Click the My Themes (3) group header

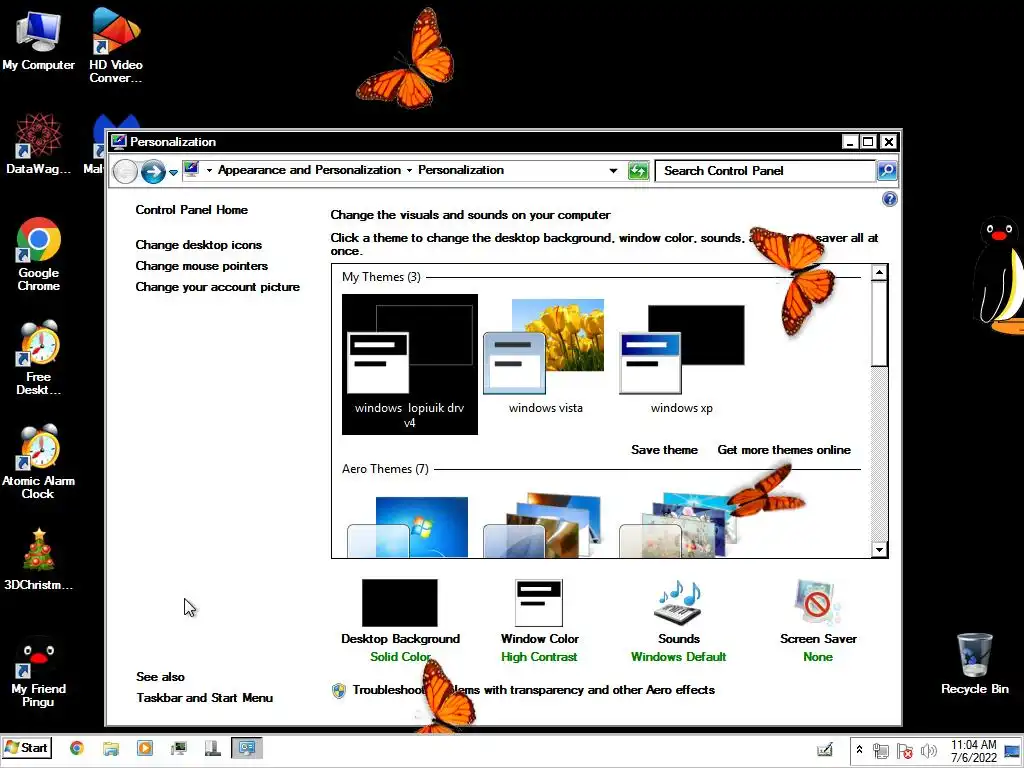pos(381,277)
